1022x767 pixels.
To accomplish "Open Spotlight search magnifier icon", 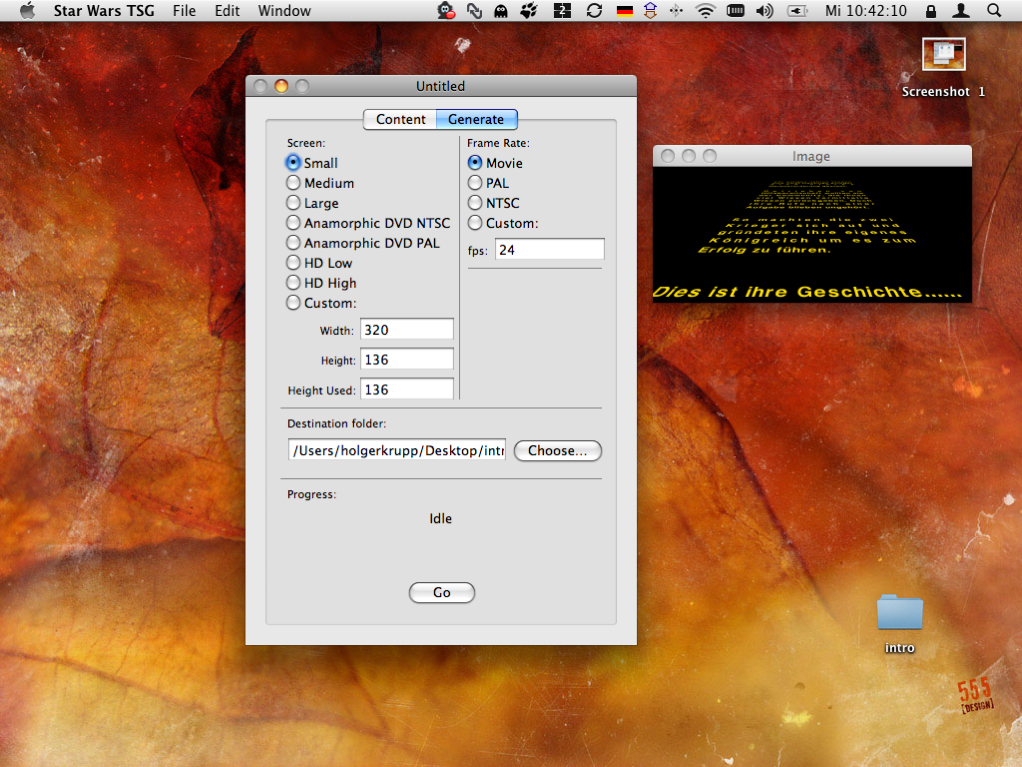I will [993, 10].
